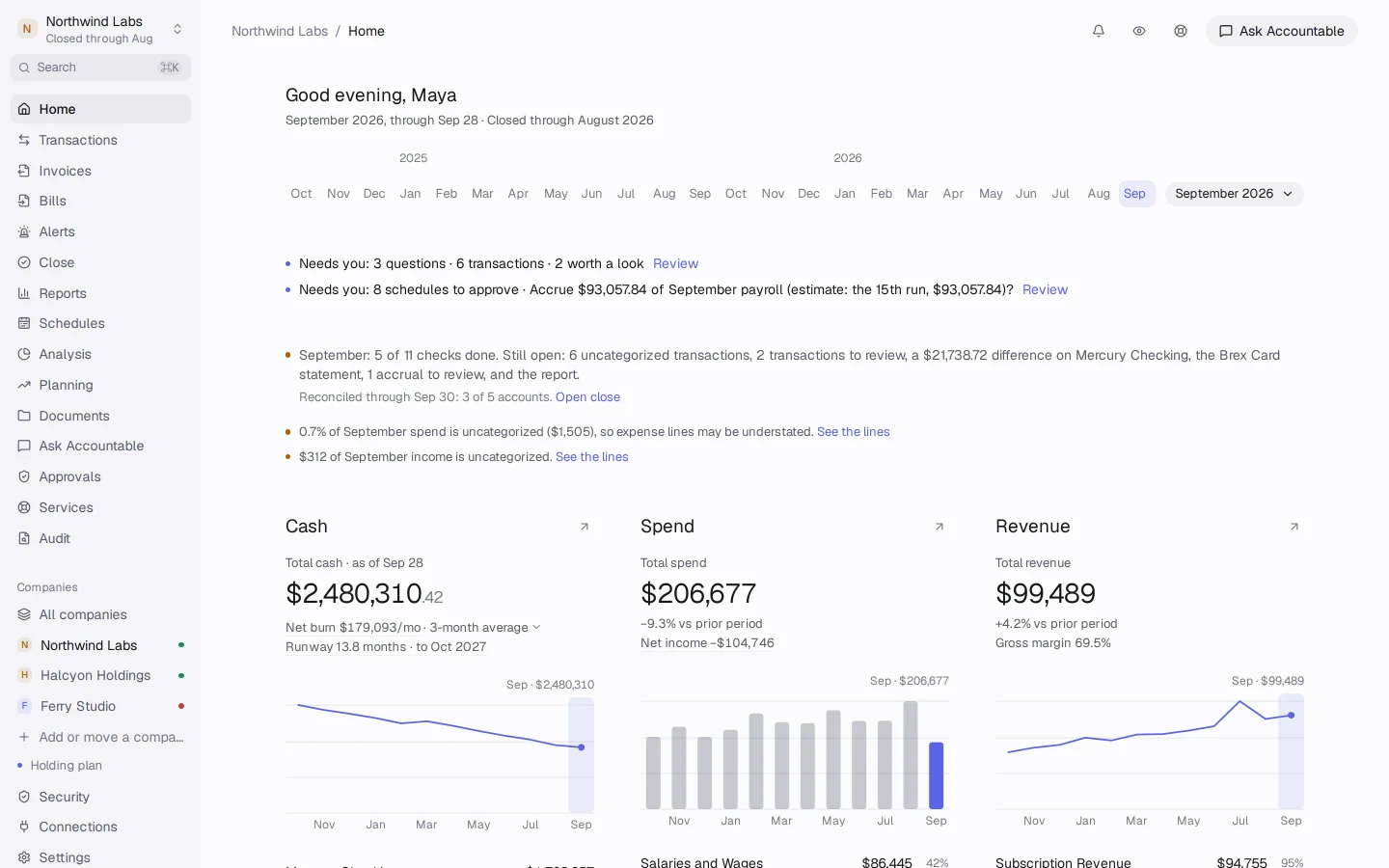The width and height of the screenshot is (1389, 868).
Task: Open the Open close link
Action: click(587, 397)
